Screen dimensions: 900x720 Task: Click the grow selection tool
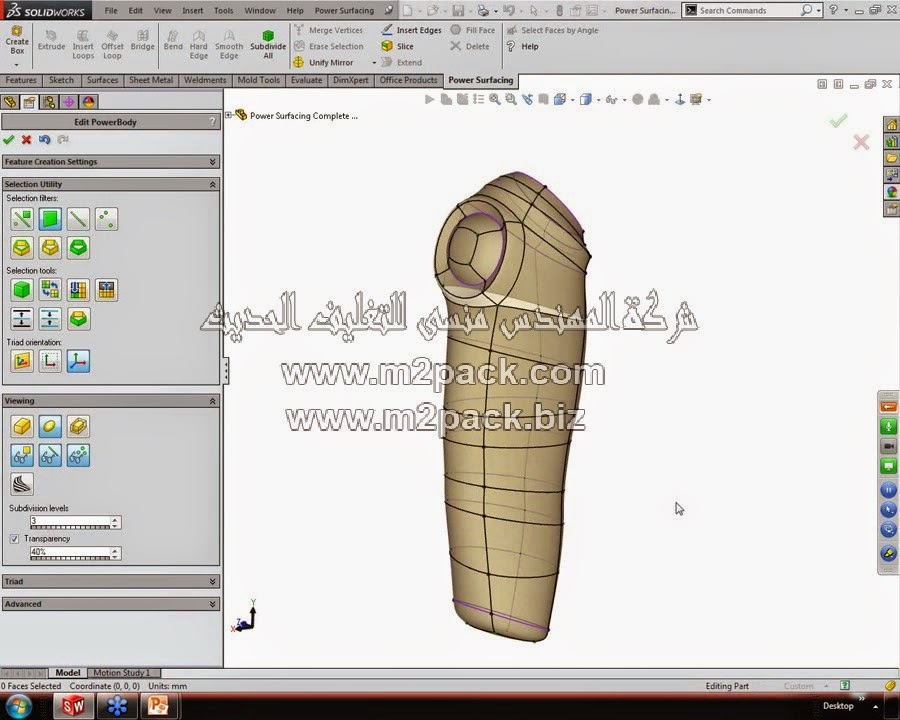point(22,319)
